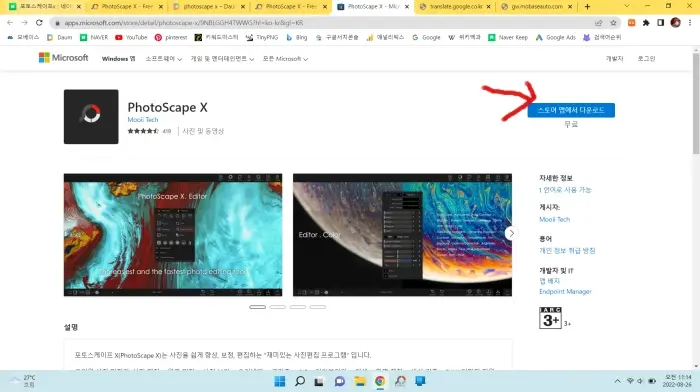The width and height of the screenshot is (700, 392).
Task: Close the translate.google.co.kr tab
Action: tap(488, 7)
